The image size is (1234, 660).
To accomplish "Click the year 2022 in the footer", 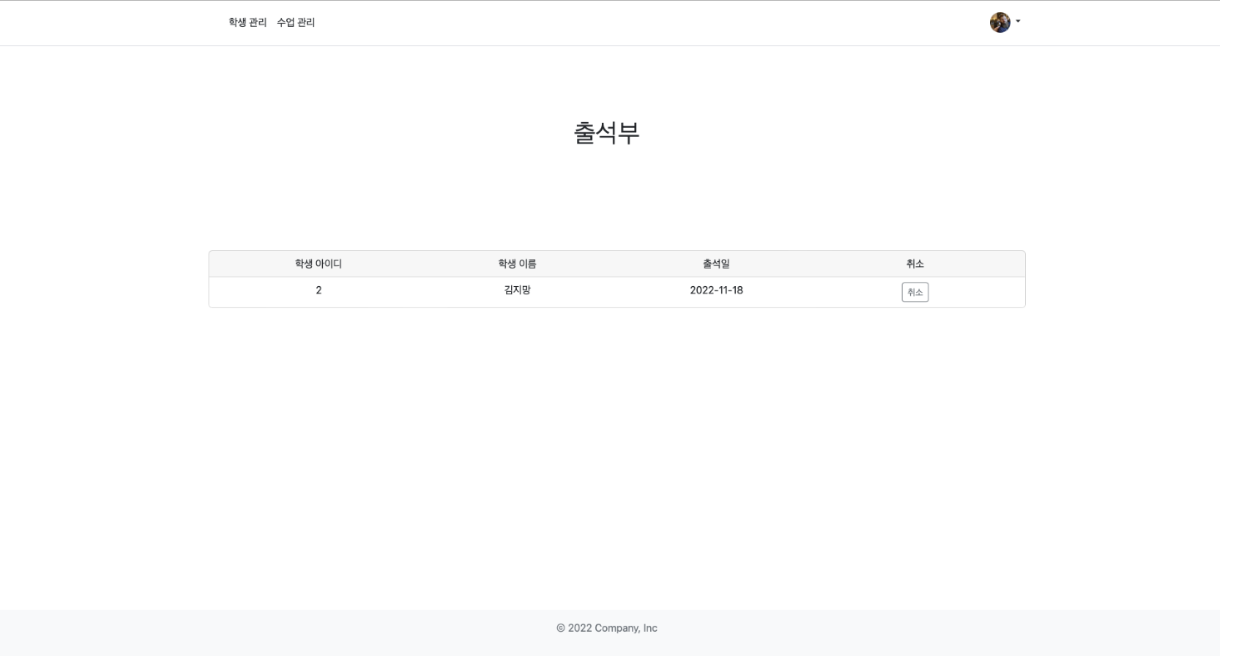I will (x=581, y=629).
